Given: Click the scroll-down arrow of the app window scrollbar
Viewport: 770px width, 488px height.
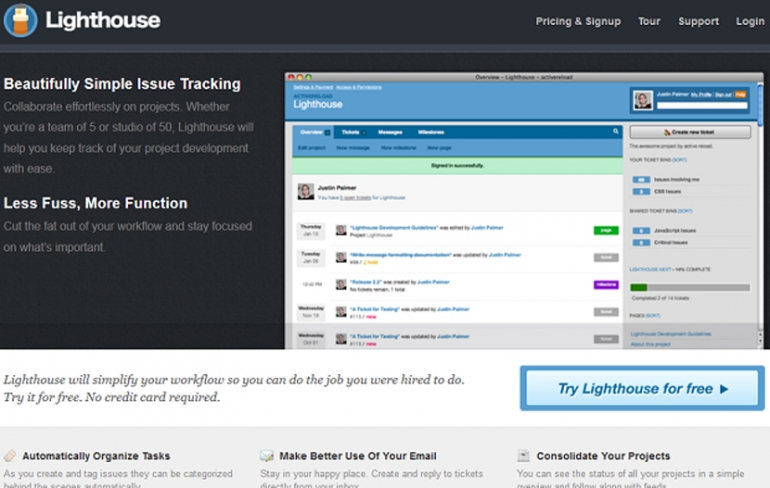Looking at the screenshot, I should pos(760,341).
